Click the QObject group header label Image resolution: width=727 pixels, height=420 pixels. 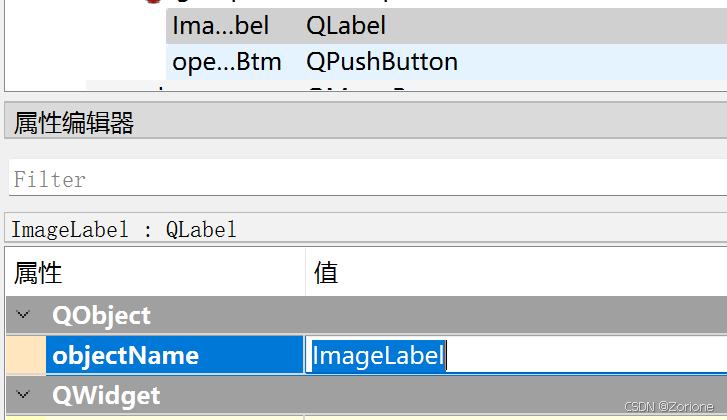(x=101, y=316)
